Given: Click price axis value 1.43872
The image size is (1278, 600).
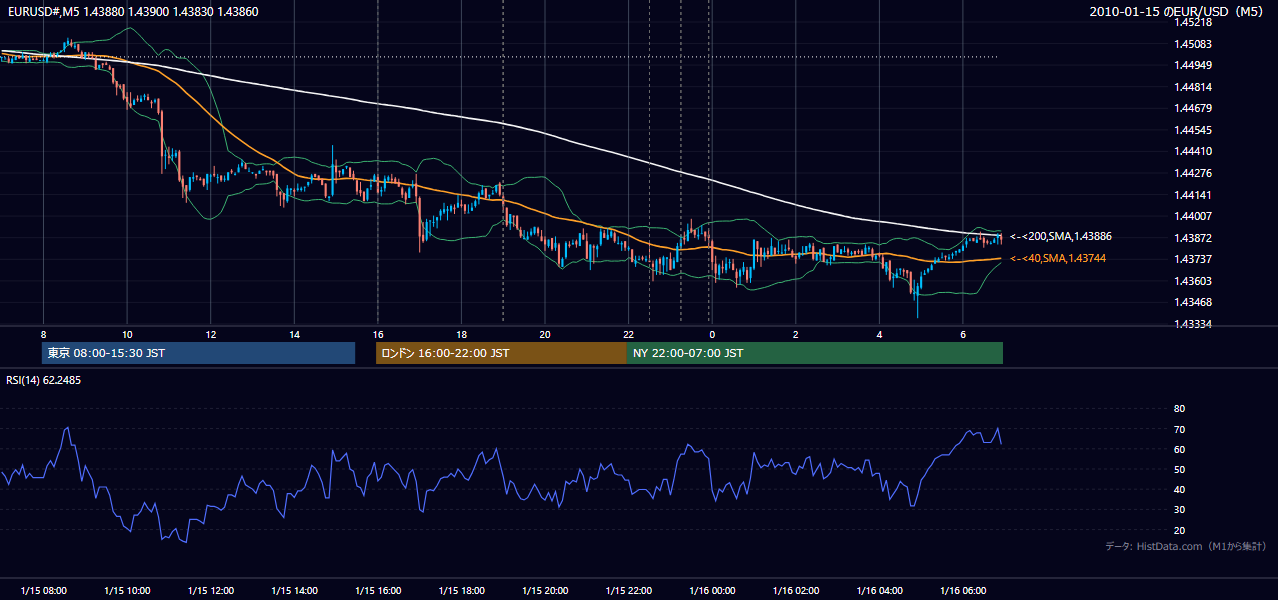Looking at the screenshot, I should click(x=1193, y=238).
